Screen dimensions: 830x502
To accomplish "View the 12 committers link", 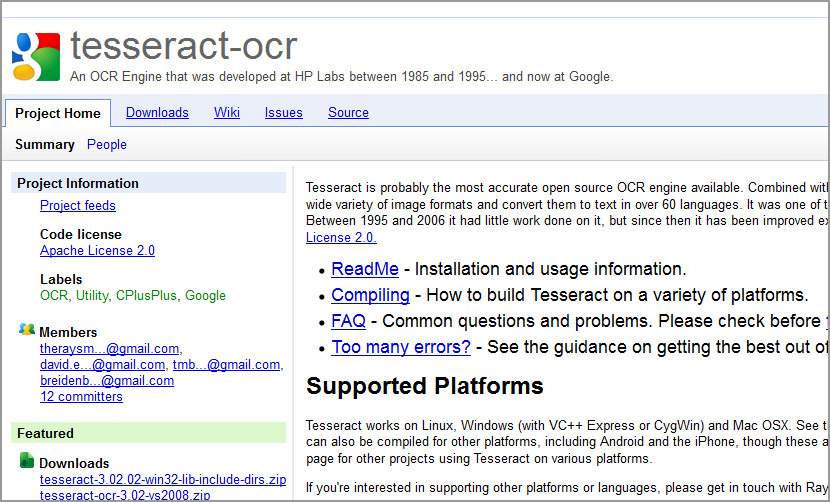I will click(x=82, y=397).
